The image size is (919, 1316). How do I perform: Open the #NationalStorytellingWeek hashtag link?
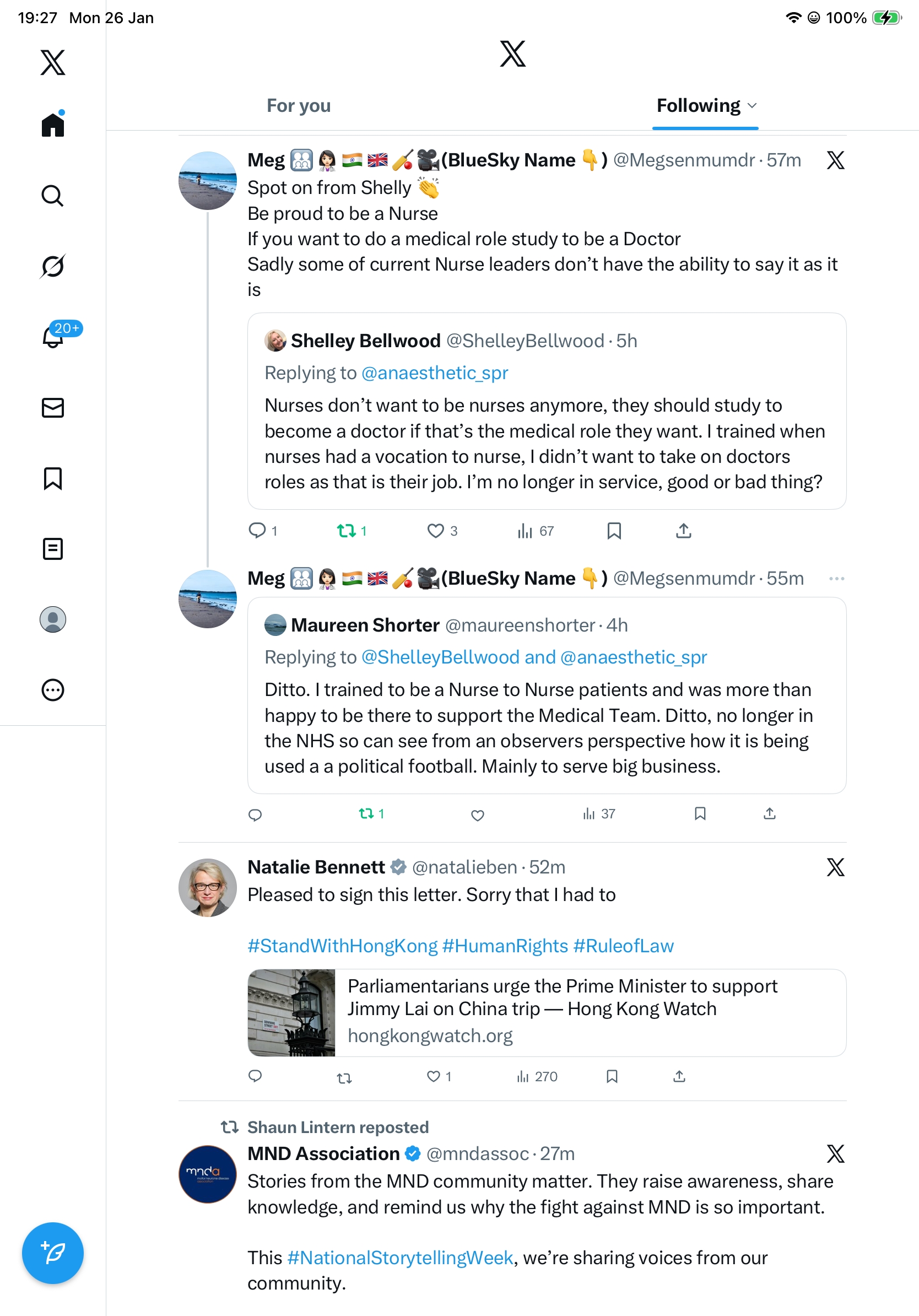399,1258
